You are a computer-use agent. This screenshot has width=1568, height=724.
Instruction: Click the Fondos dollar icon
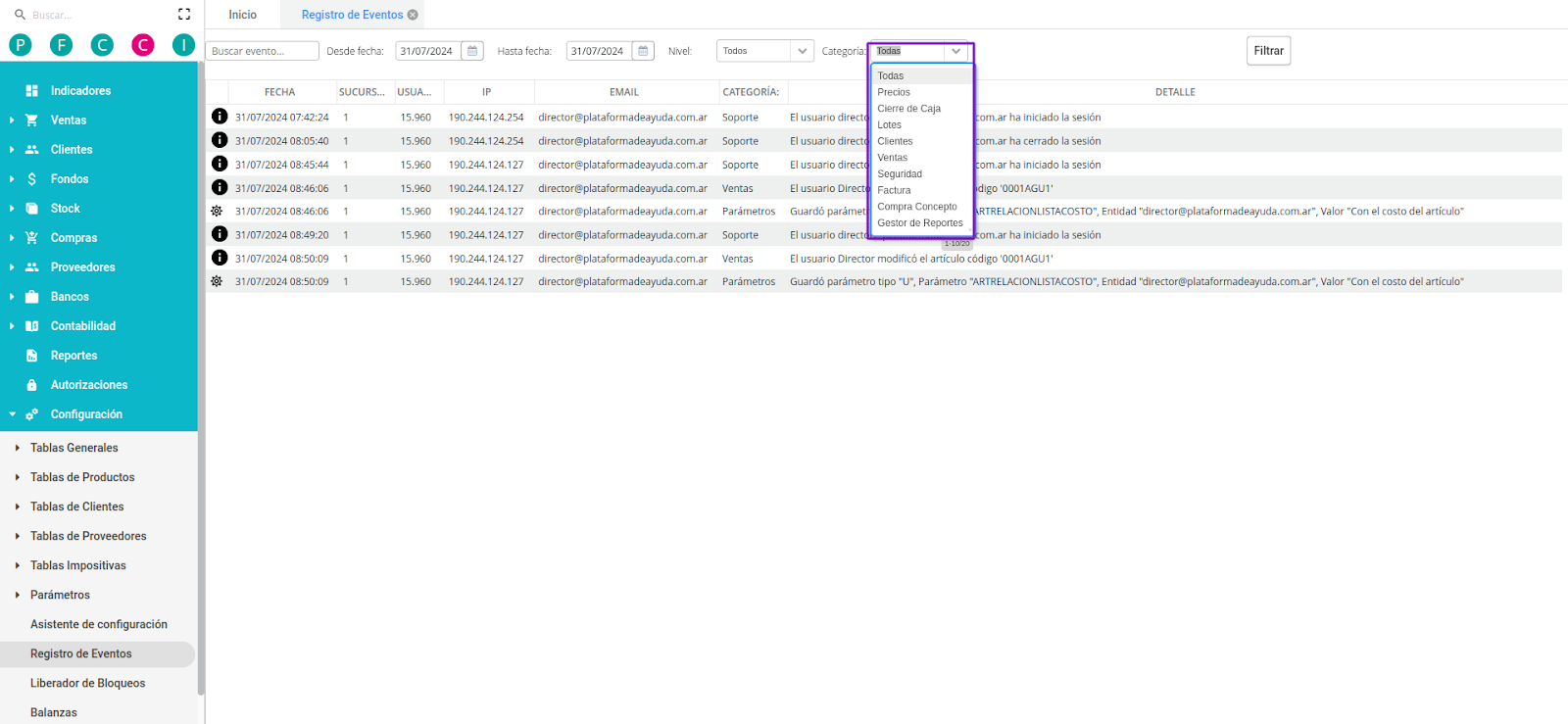31,178
